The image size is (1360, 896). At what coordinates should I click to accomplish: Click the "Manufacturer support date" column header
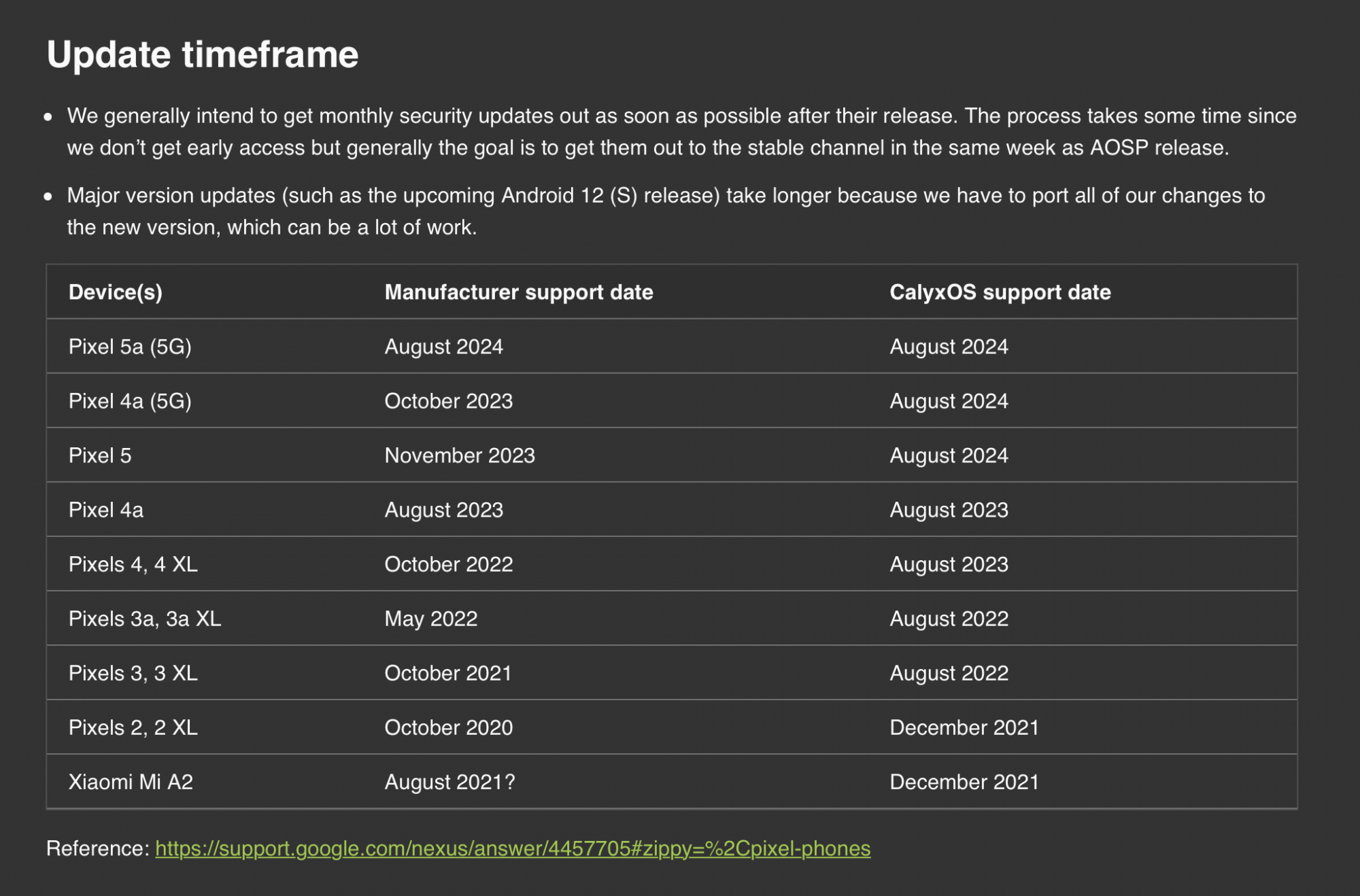coord(518,292)
